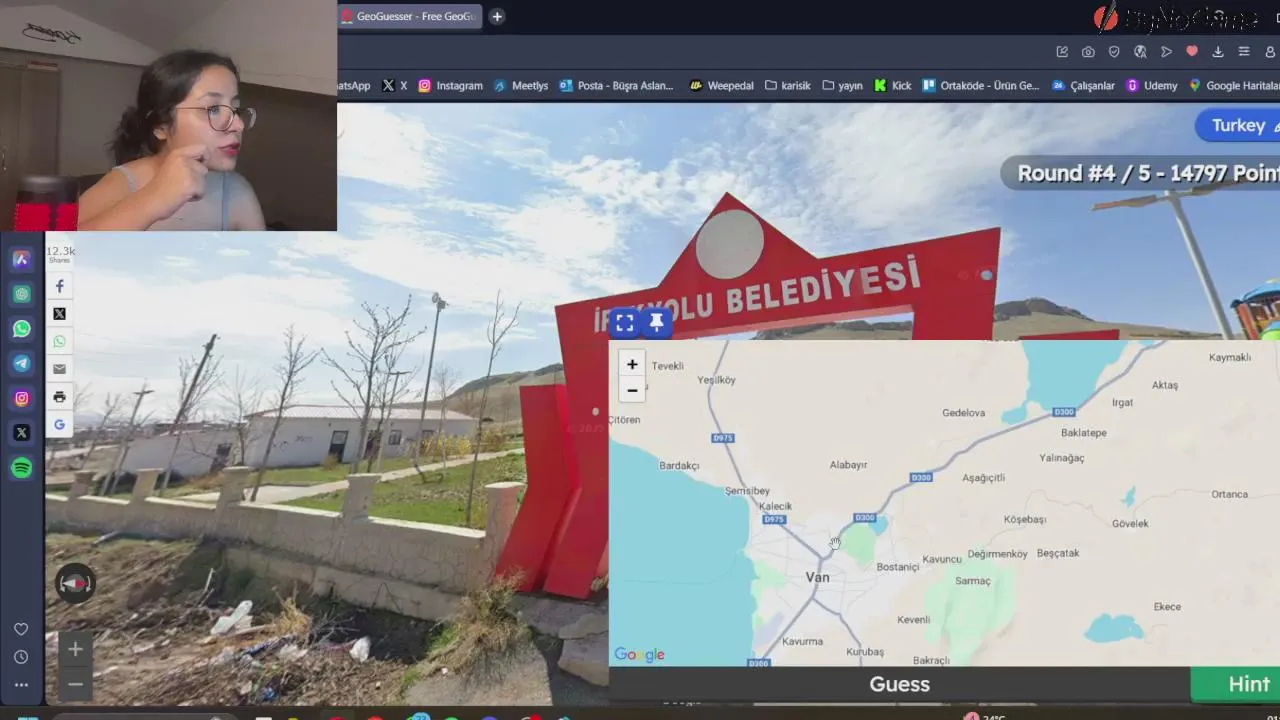Click Kalecik label on map
This screenshot has width=1280, height=720.
point(775,506)
